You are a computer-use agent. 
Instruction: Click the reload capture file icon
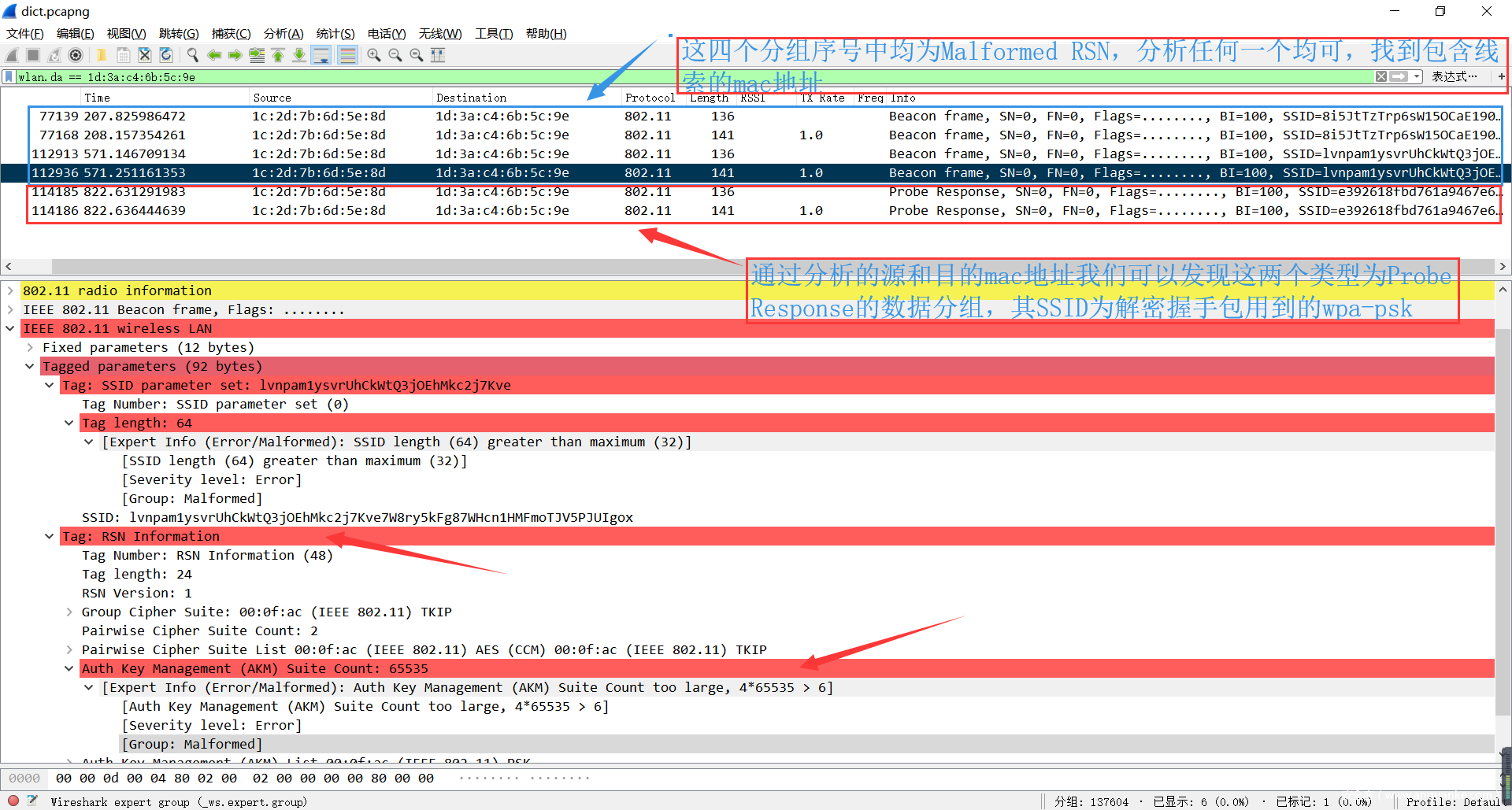tap(166, 55)
